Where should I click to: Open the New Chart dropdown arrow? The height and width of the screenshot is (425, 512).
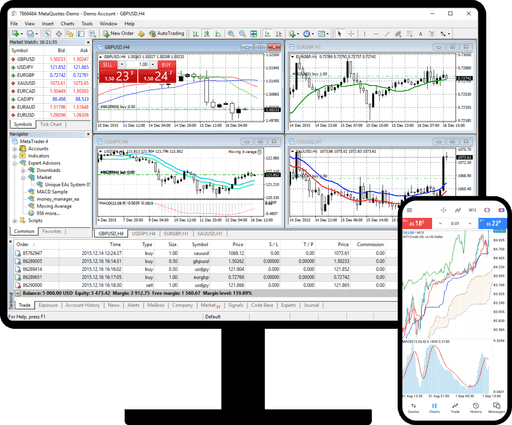tap(21, 34)
